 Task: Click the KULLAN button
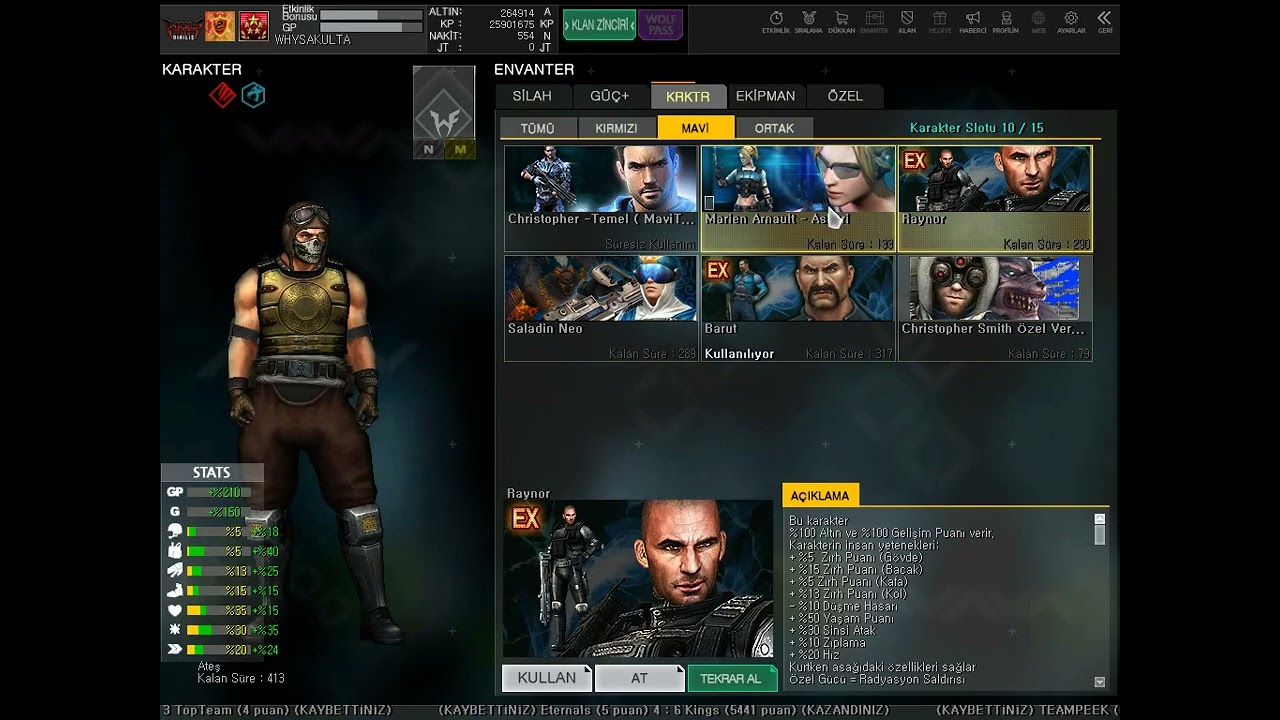547,678
